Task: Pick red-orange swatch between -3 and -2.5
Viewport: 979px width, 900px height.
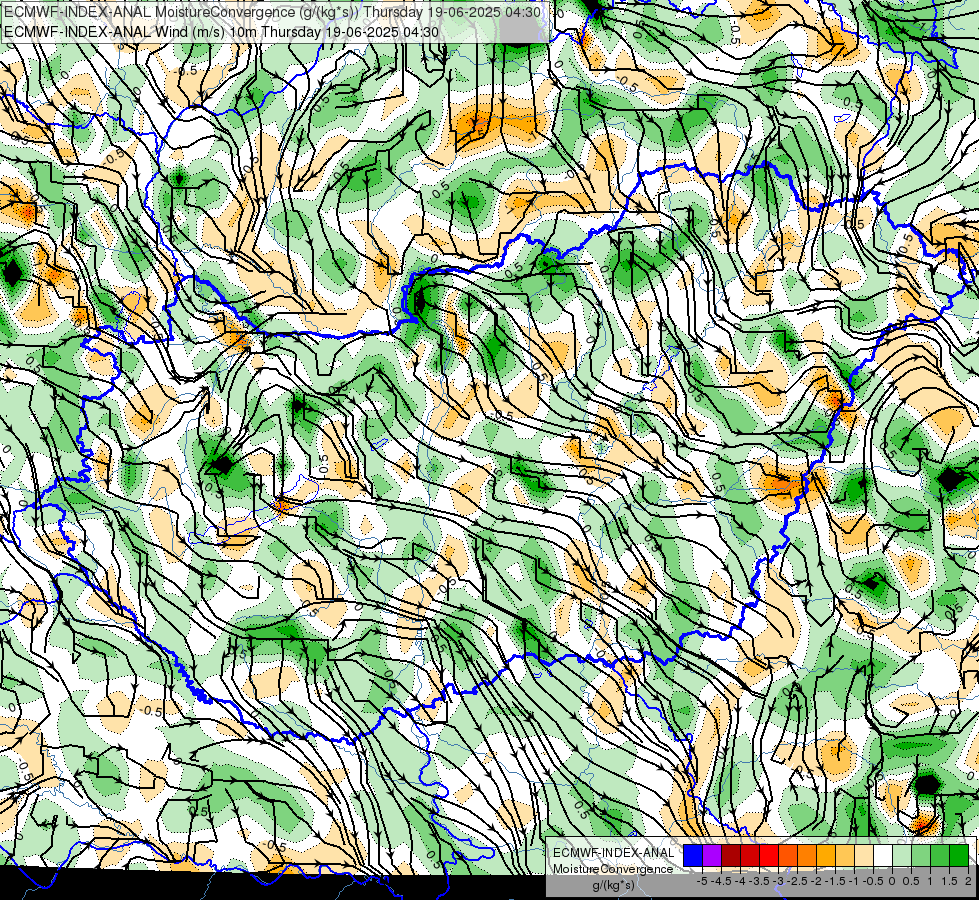Action: coord(788,855)
